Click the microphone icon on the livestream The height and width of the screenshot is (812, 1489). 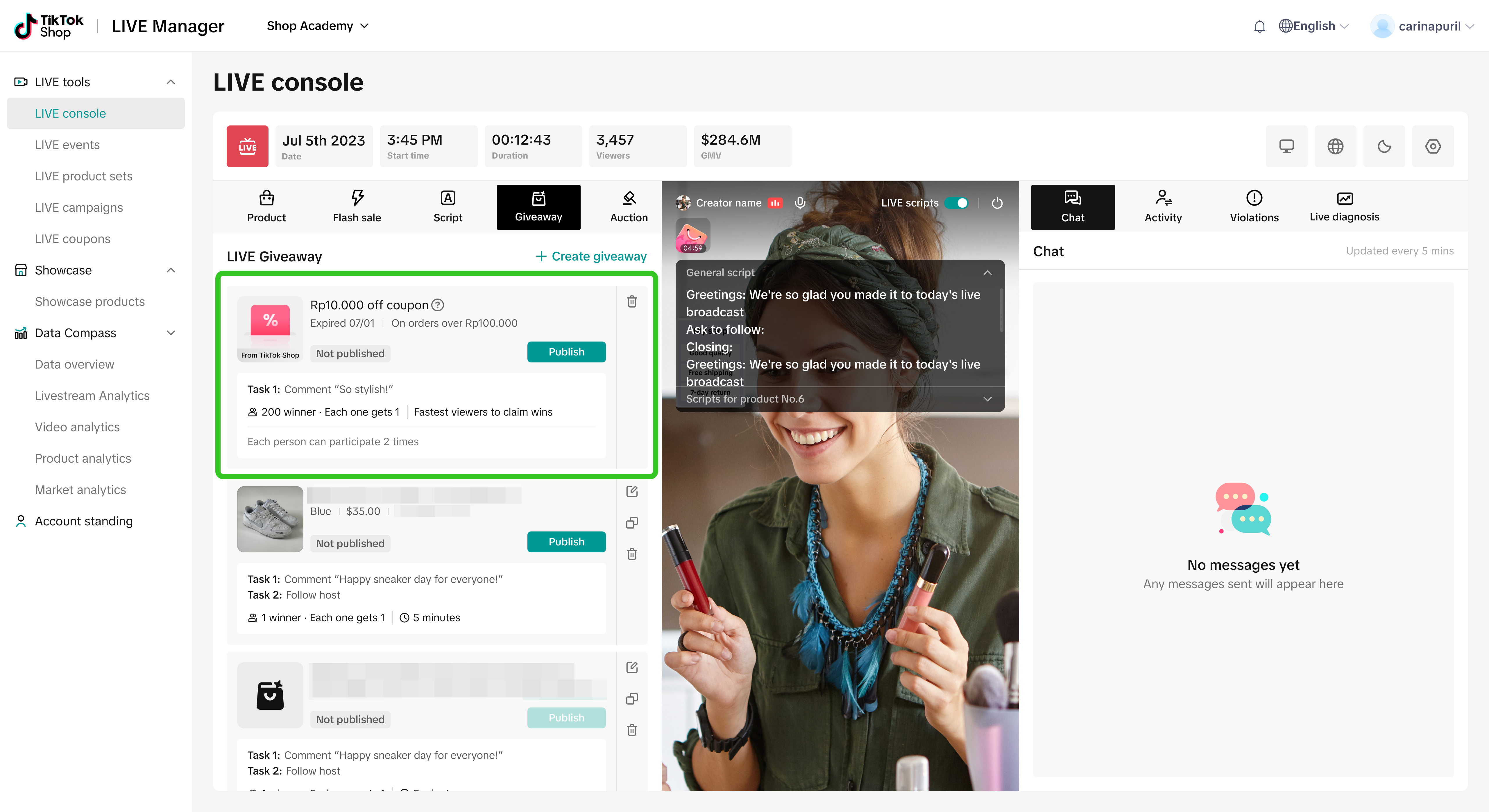point(800,203)
